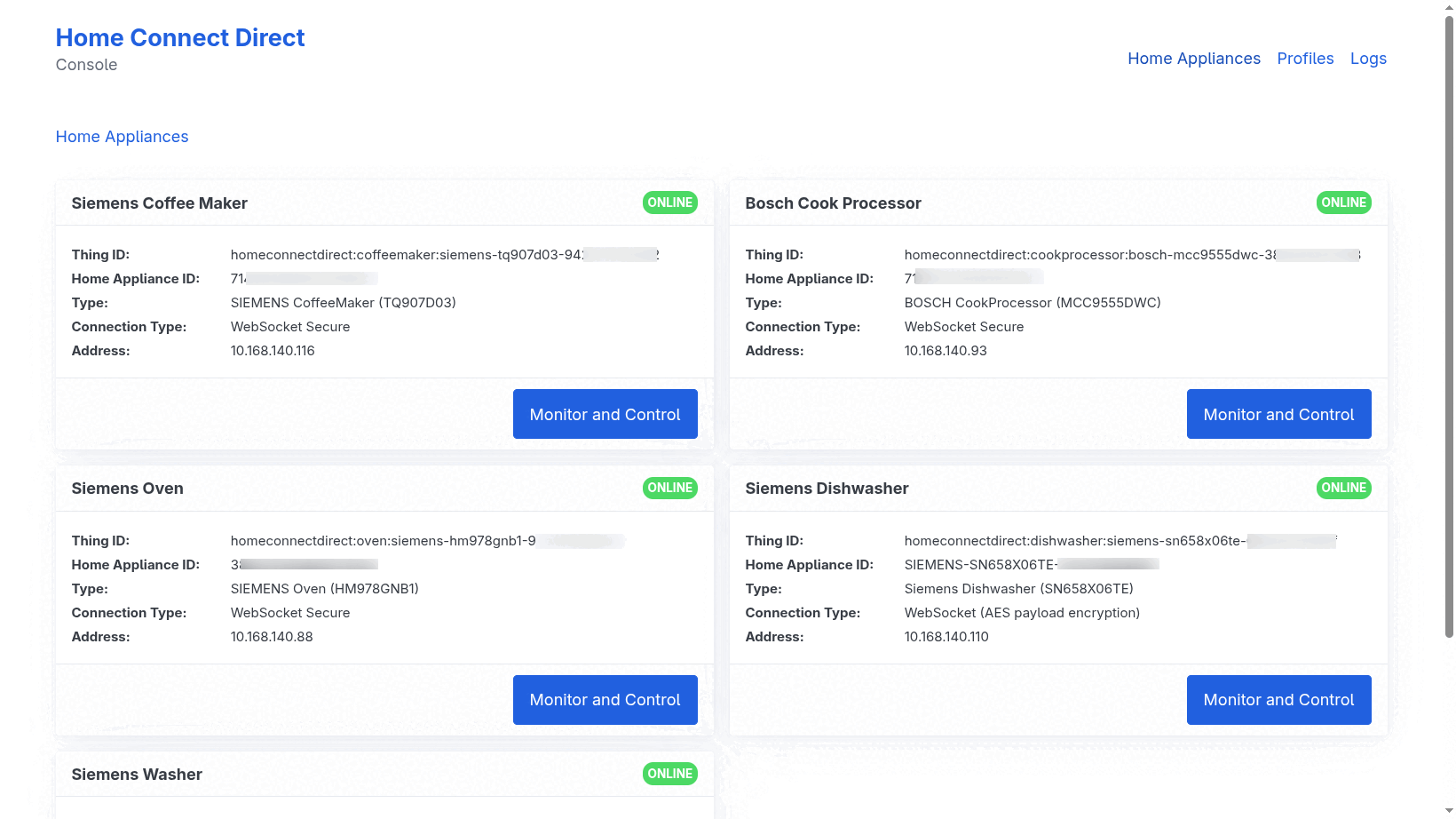This screenshot has height=819, width=1456.
Task: Click the dishwasher's WebSocket (AES payload encryption) text
Action: pyautogui.click(x=1022, y=613)
